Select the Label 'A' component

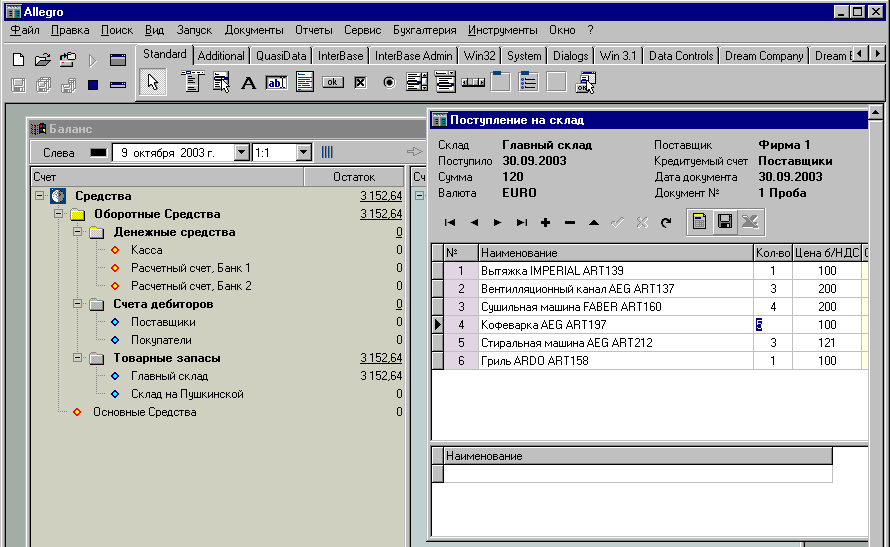[248, 83]
